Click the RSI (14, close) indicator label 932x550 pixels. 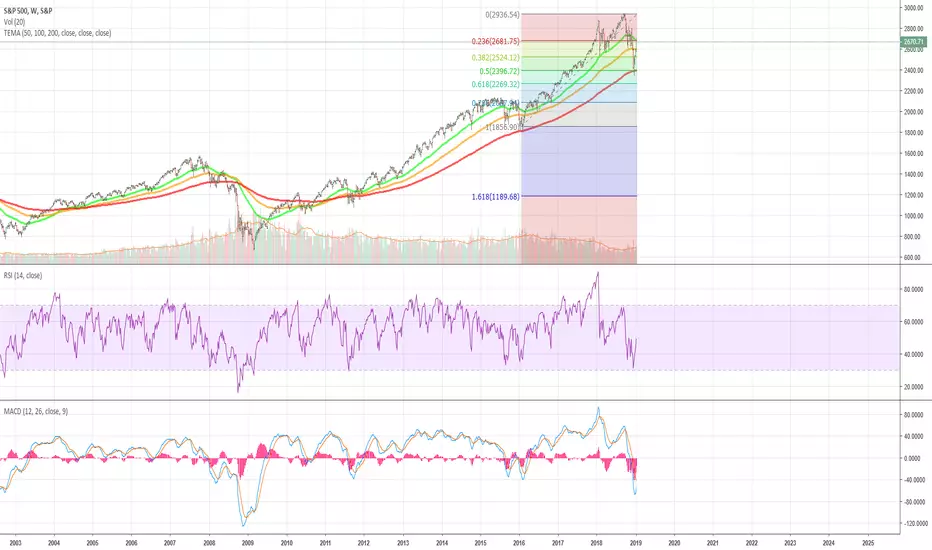click(23, 275)
